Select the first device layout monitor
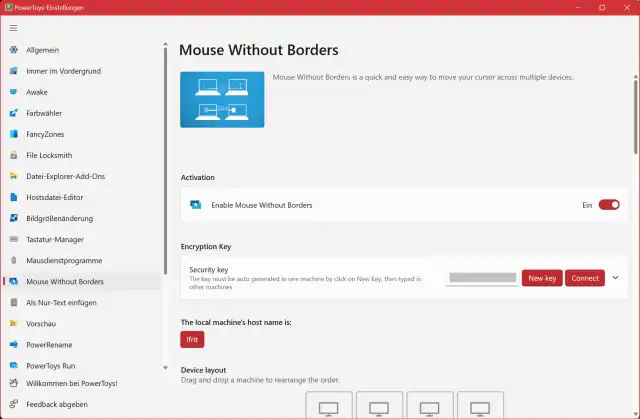This screenshot has width=640, height=419. [329, 405]
